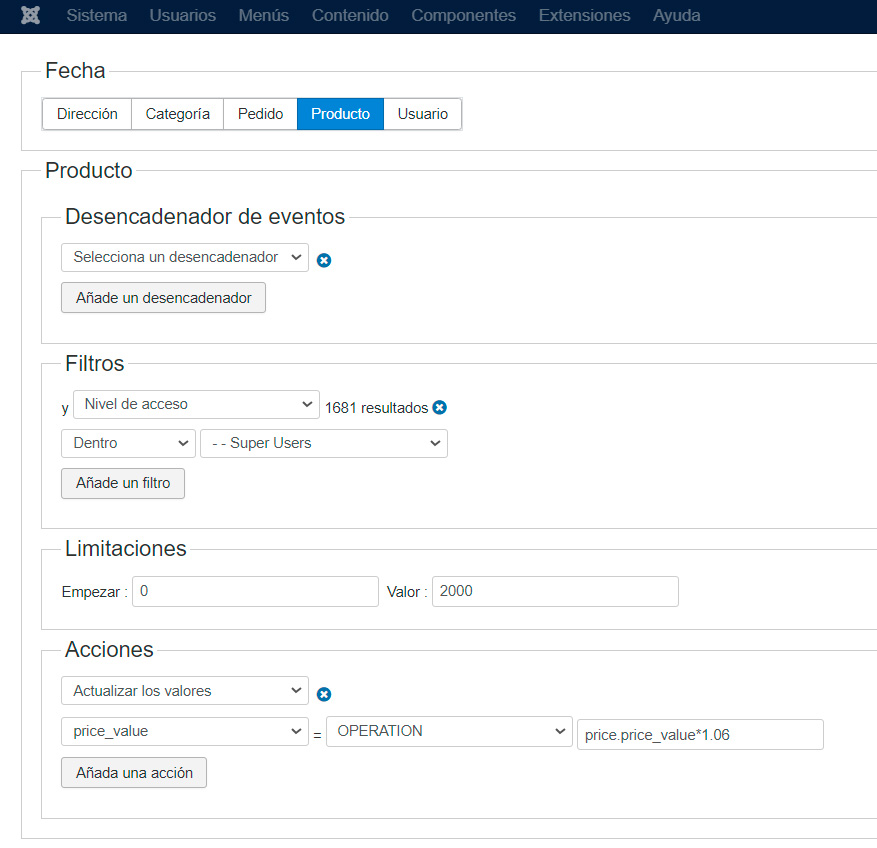Open the Componentes menu
Screen dimensions: 877x848
click(x=463, y=16)
